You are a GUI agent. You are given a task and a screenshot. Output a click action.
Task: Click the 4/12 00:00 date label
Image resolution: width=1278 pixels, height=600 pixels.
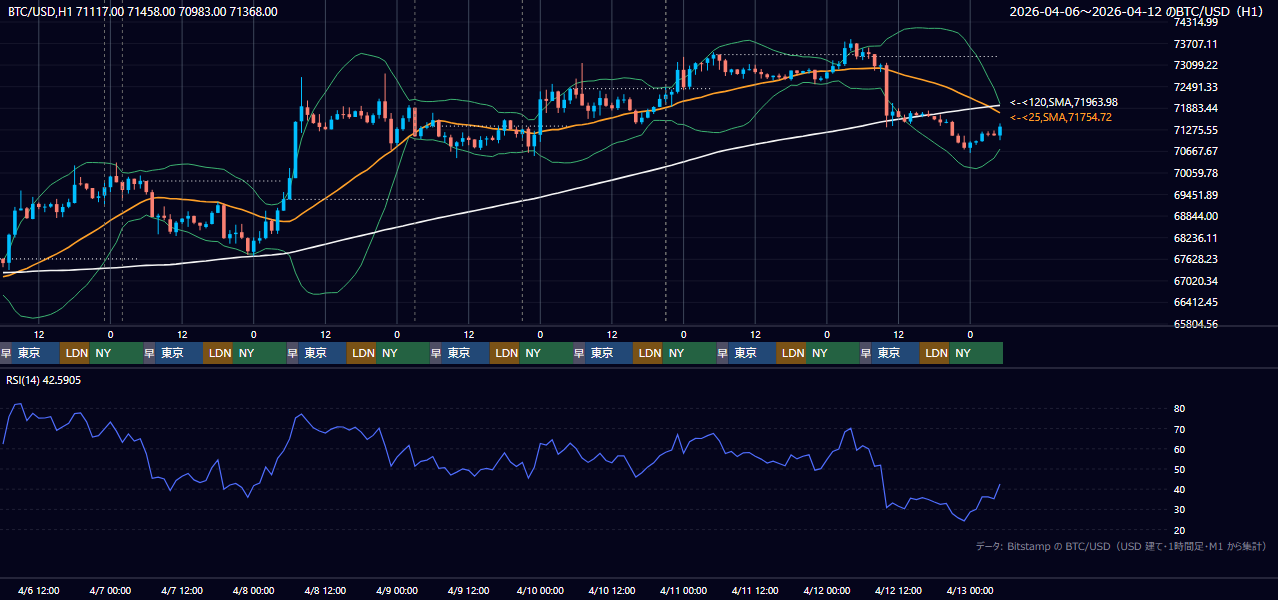coord(827,590)
